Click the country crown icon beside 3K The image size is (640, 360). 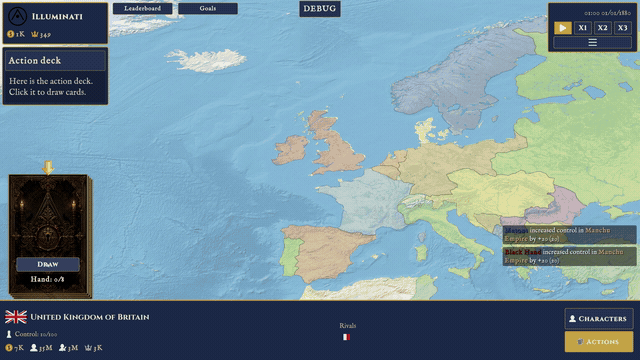(88, 348)
